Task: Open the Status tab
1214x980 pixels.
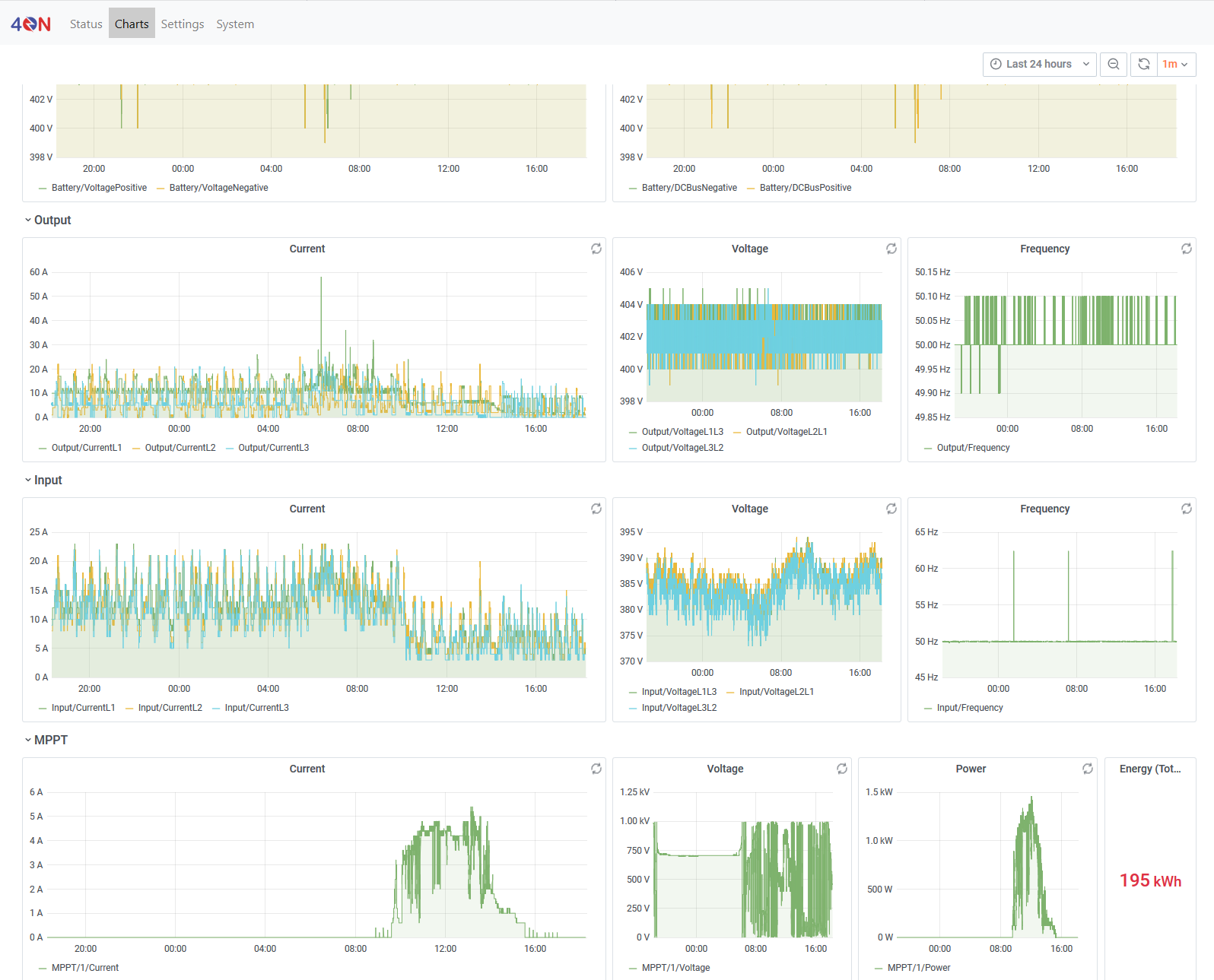Action: pyautogui.click(x=86, y=24)
